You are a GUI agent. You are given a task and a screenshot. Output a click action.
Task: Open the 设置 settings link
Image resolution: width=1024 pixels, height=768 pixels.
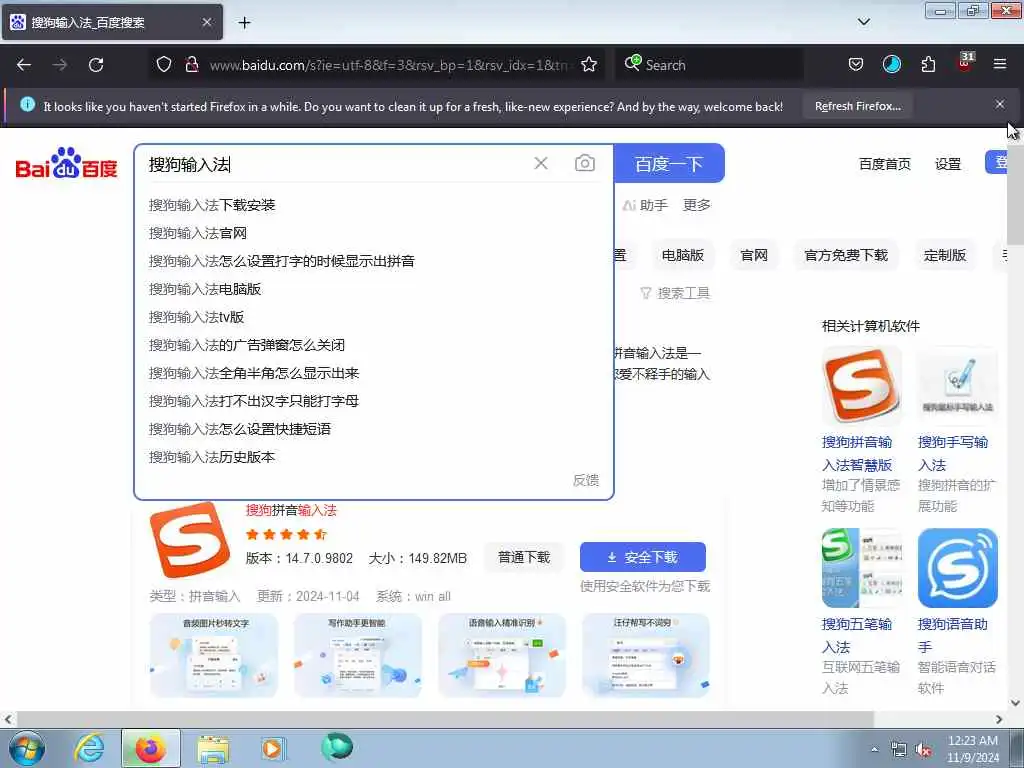[948, 164]
